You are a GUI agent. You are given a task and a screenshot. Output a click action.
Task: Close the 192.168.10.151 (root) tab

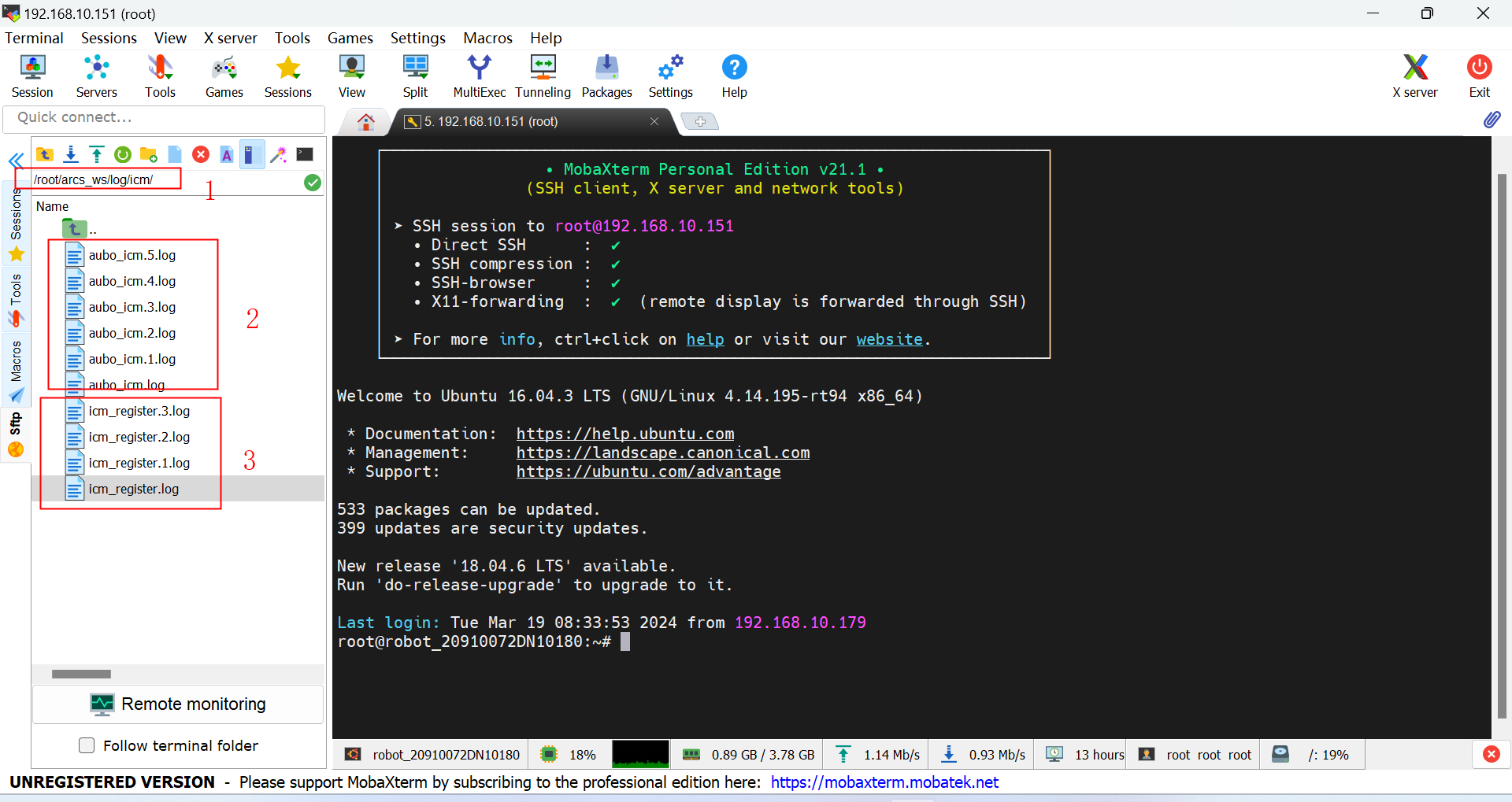point(654,121)
